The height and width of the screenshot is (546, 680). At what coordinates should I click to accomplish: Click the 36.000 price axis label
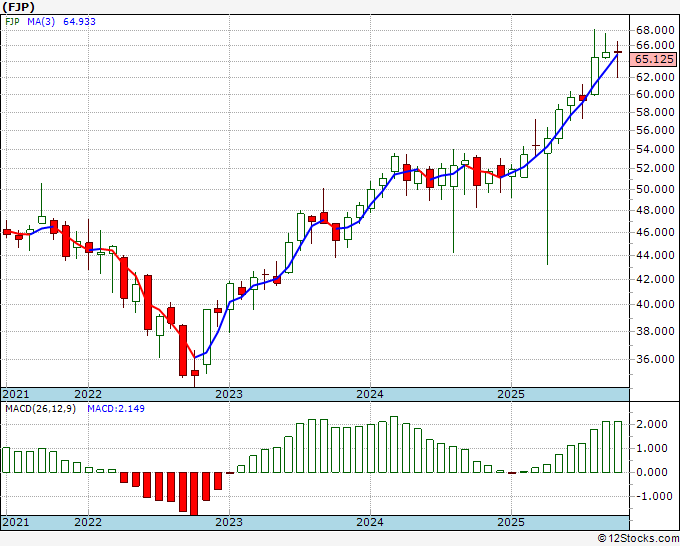(x=655, y=359)
